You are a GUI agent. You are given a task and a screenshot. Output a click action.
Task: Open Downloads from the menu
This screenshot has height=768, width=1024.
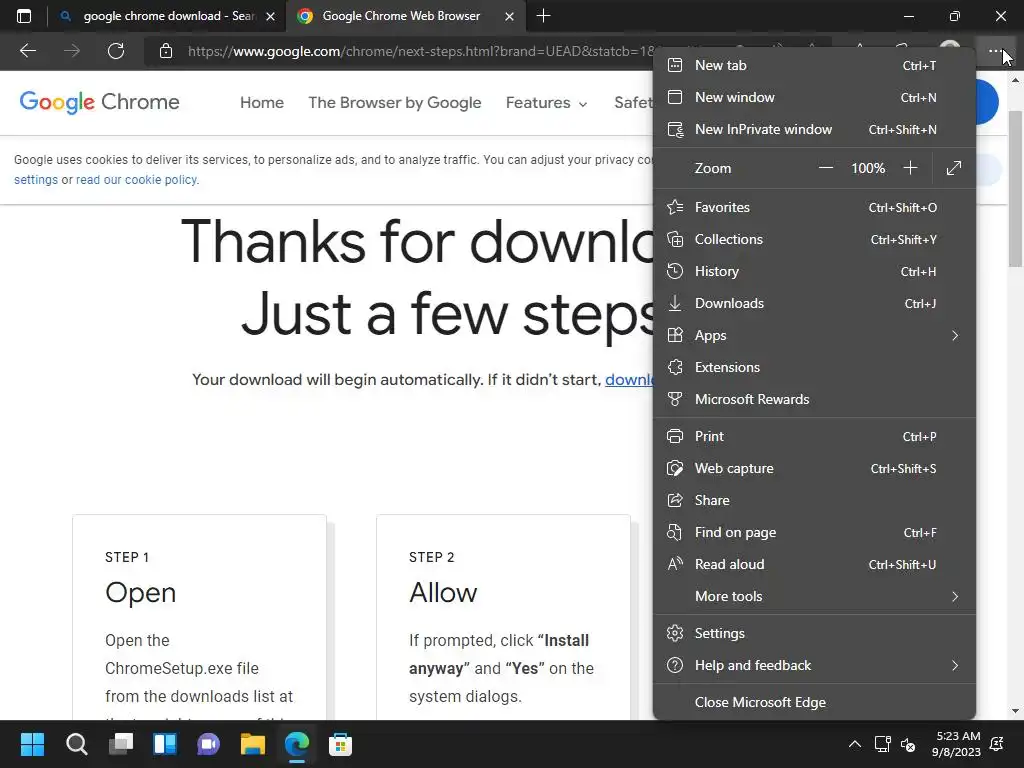point(814,303)
